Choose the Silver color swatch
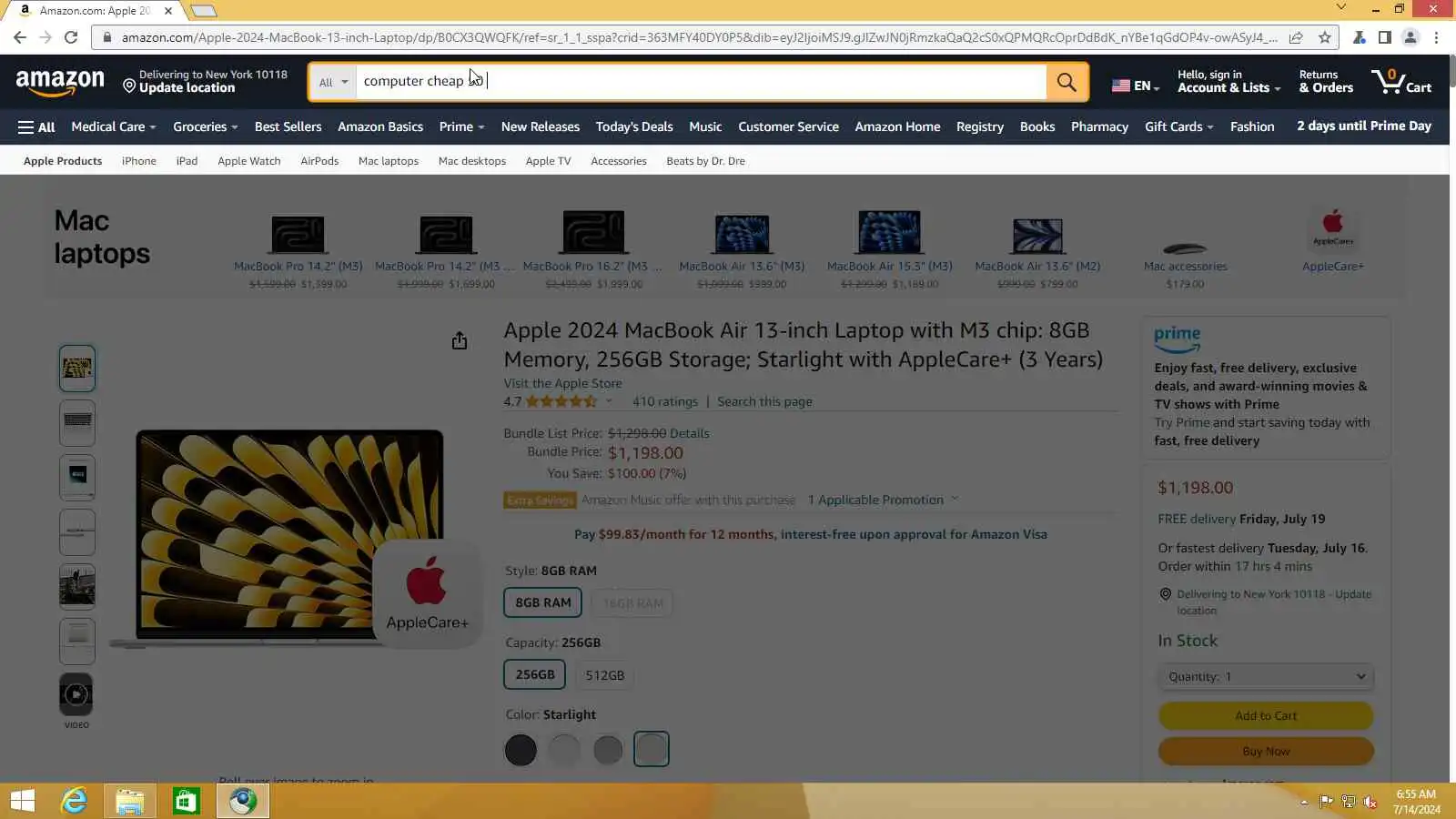The height and width of the screenshot is (819, 1456). click(x=564, y=750)
